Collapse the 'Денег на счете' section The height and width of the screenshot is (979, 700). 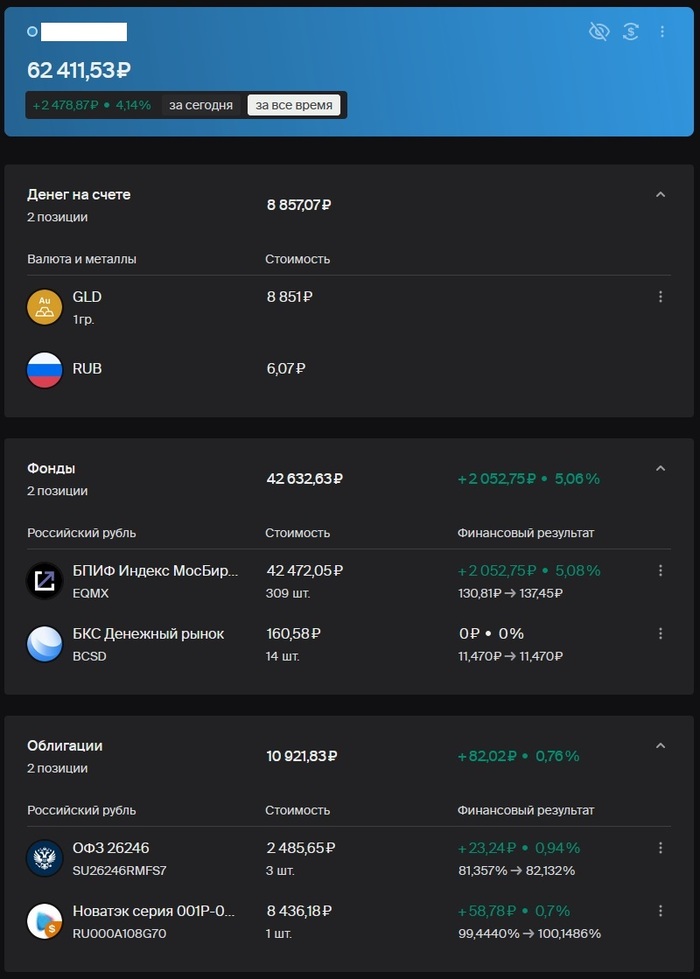coord(660,195)
